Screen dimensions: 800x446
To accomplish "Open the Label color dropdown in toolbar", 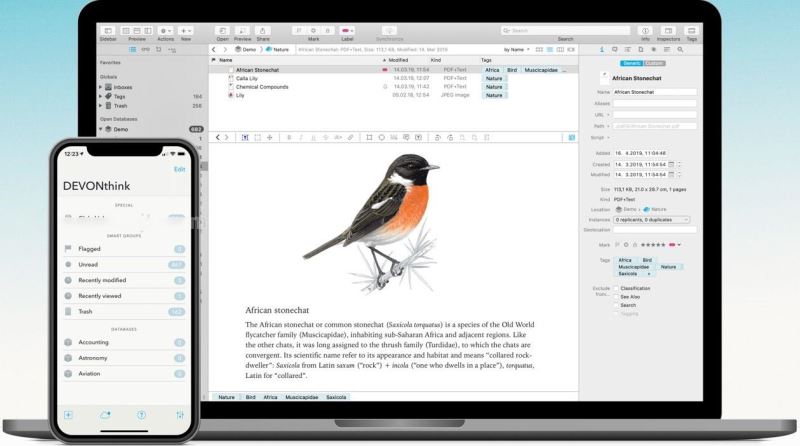I will point(347,31).
